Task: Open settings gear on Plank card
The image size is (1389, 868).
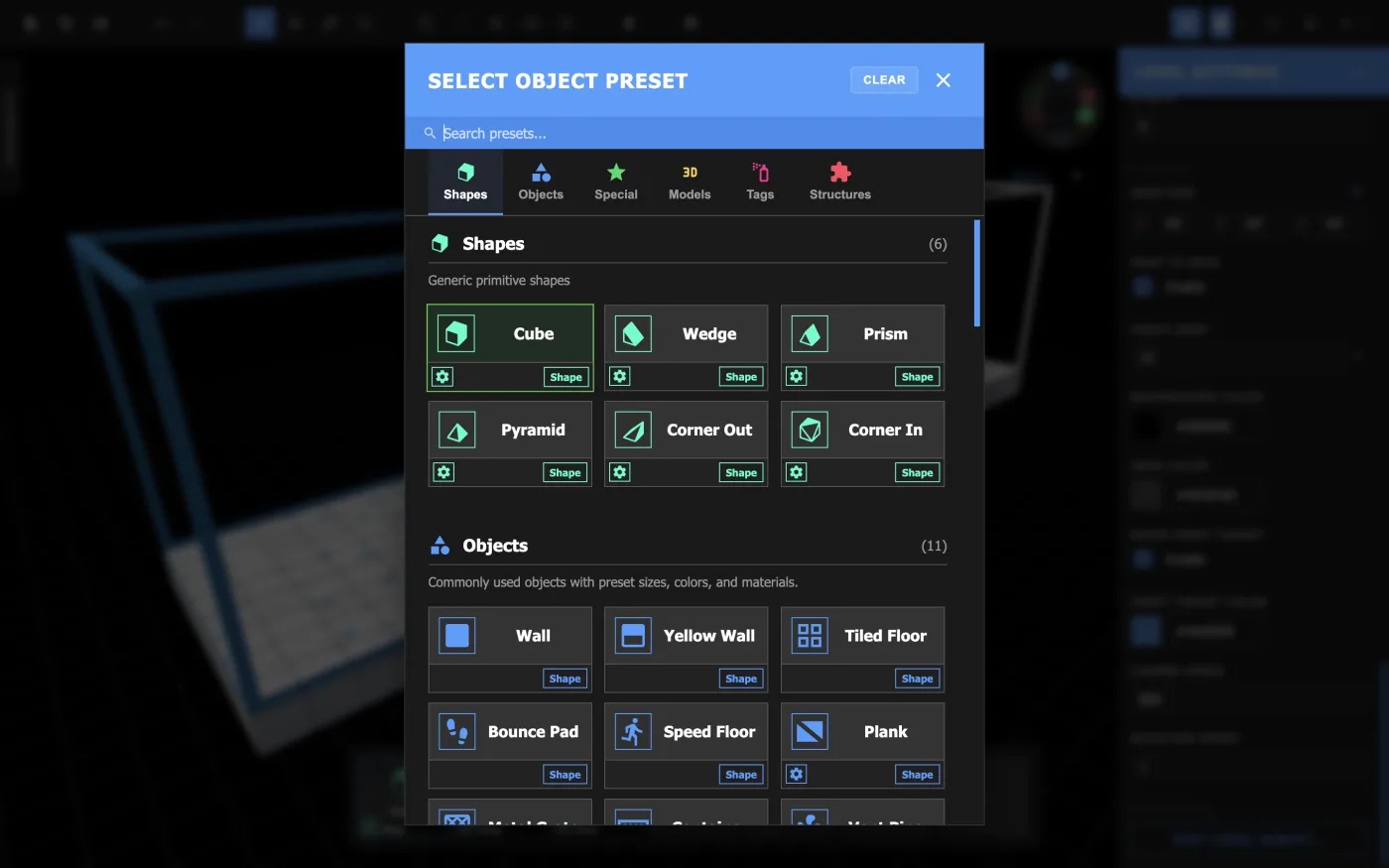Action: [796, 774]
